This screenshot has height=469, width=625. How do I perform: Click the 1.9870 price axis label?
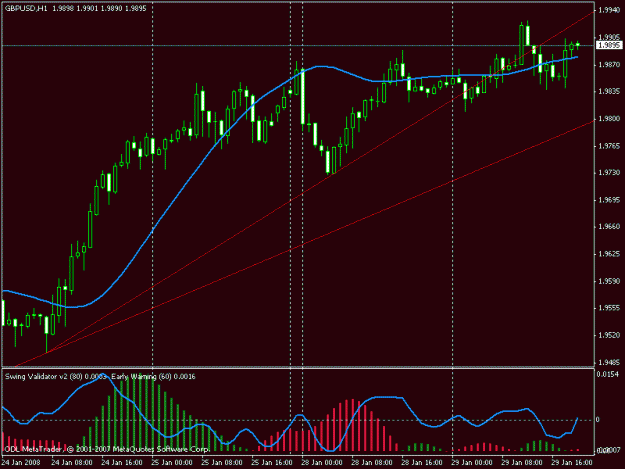tap(609, 65)
